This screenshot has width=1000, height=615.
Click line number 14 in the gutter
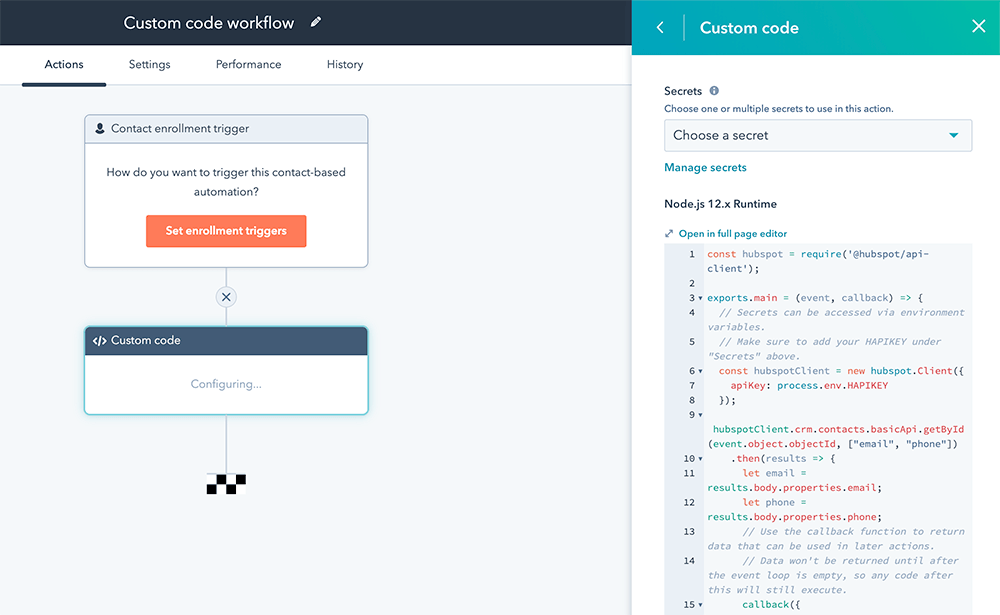[689, 561]
